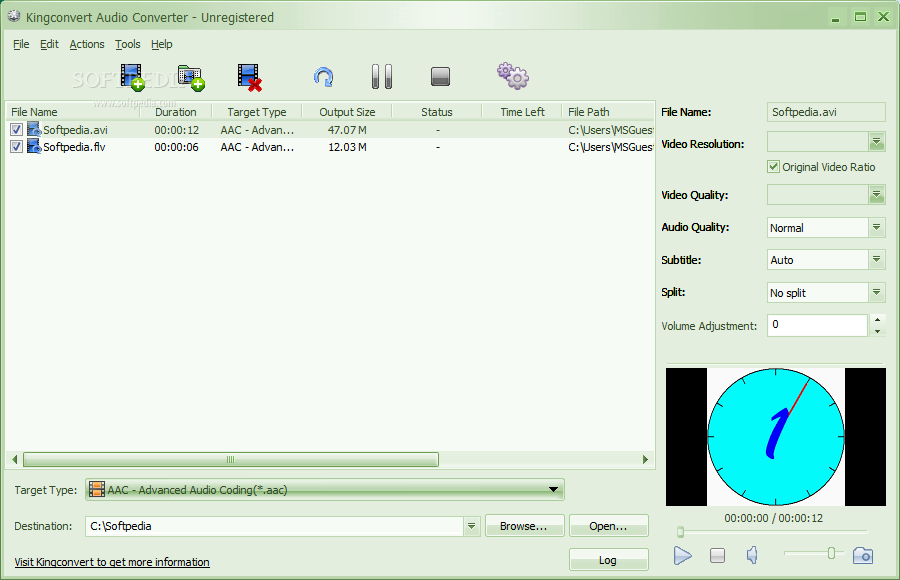The height and width of the screenshot is (580, 900).
Task: Select the 12.03 M output size cell
Action: pos(347,147)
